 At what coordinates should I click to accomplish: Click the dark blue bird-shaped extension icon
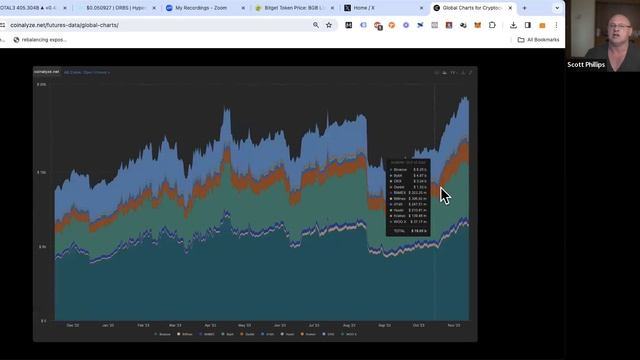[420, 25]
